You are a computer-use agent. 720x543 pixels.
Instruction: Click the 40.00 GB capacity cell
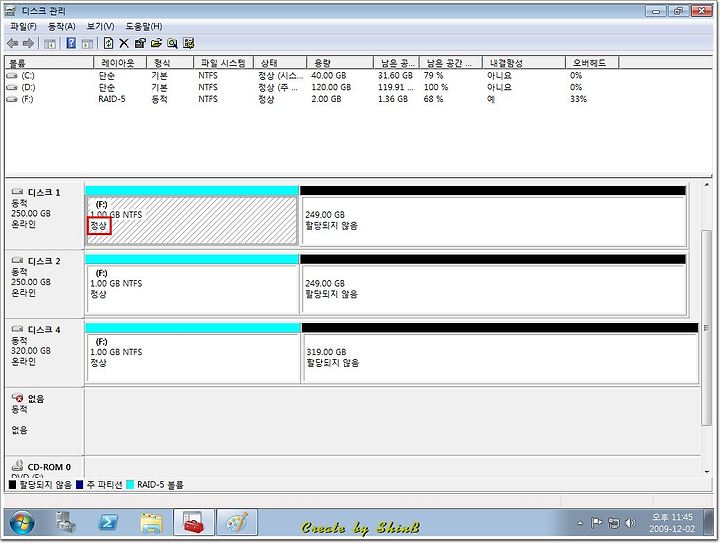tap(328, 75)
